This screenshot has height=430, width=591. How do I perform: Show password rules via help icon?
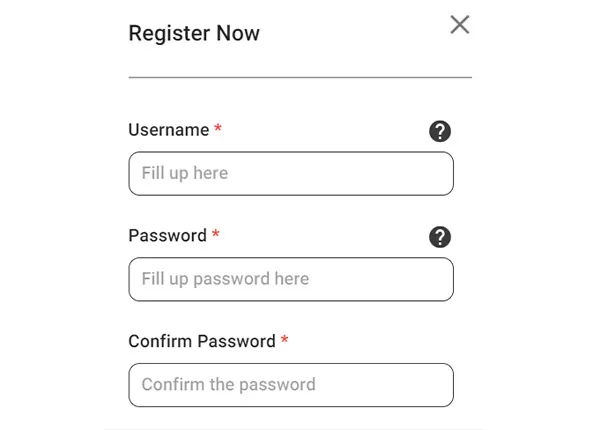click(440, 237)
